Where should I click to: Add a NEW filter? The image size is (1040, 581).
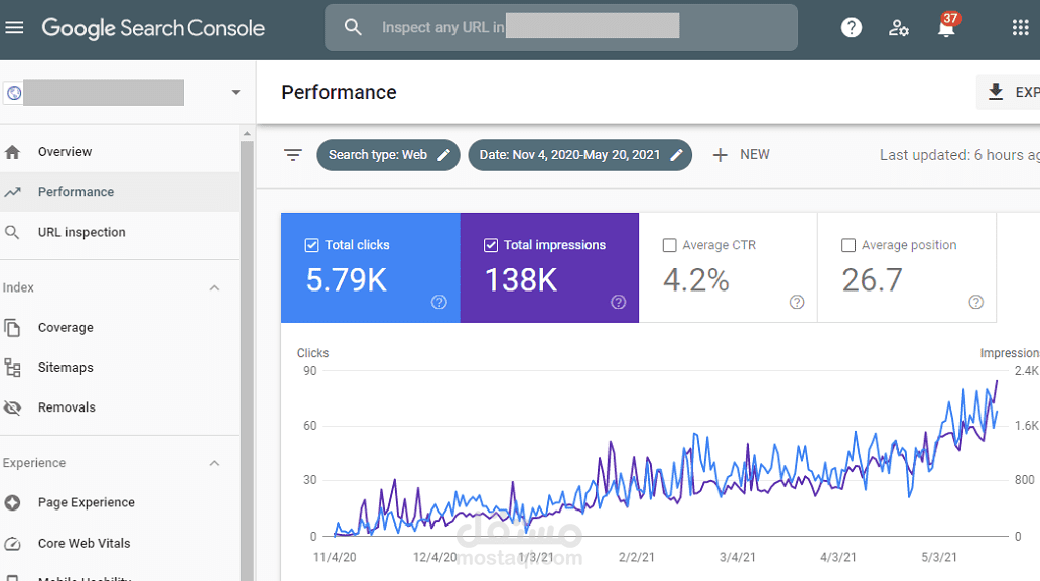click(x=741, y=155)
